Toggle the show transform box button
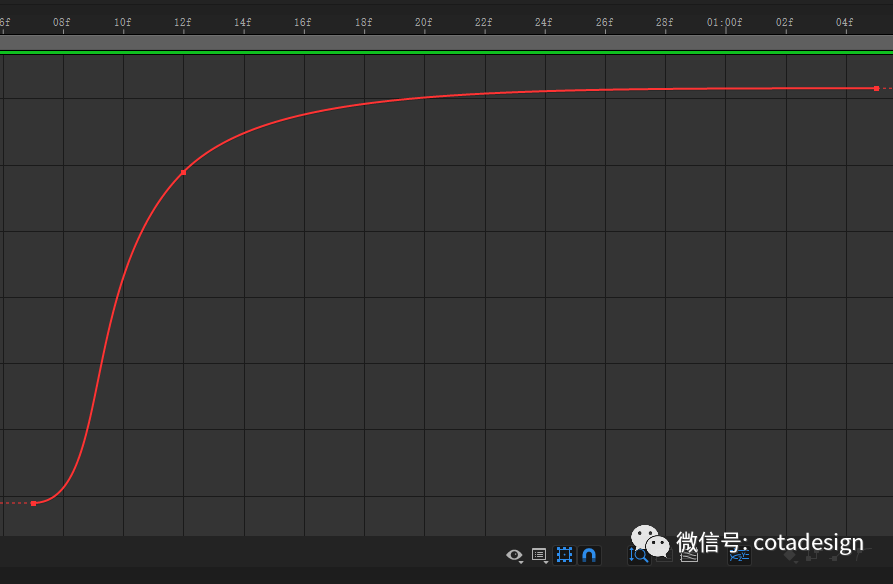The width and height of the screenshot is (893, 584). click(564, 555)
